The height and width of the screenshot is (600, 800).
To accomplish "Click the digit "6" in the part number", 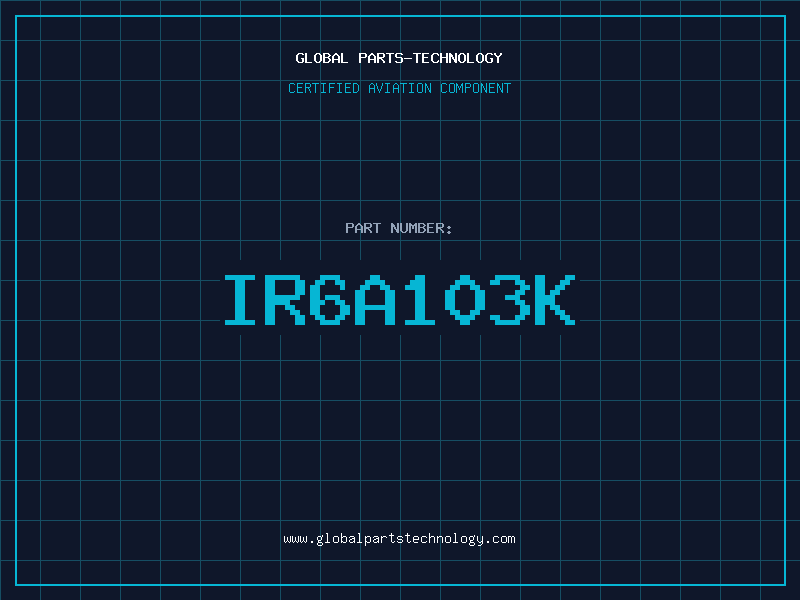I will tap(331, 299).
